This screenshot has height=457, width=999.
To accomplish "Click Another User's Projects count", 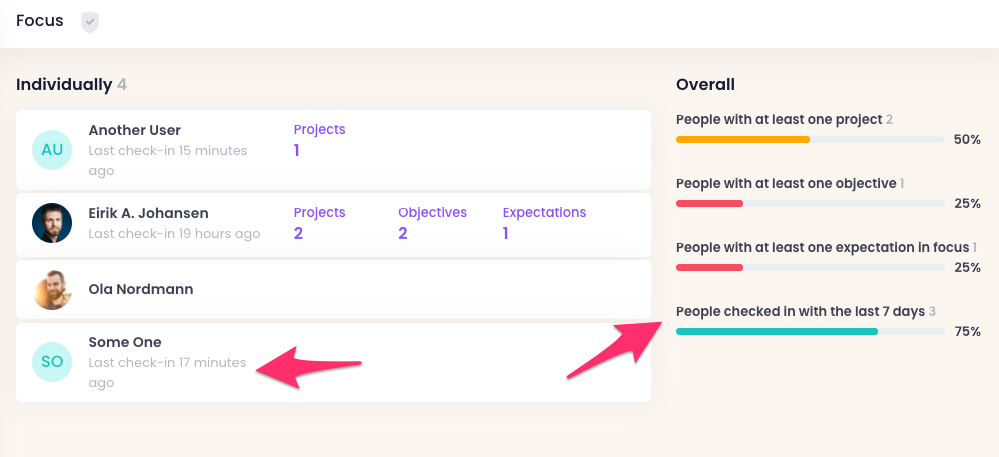I will [297, 151].
